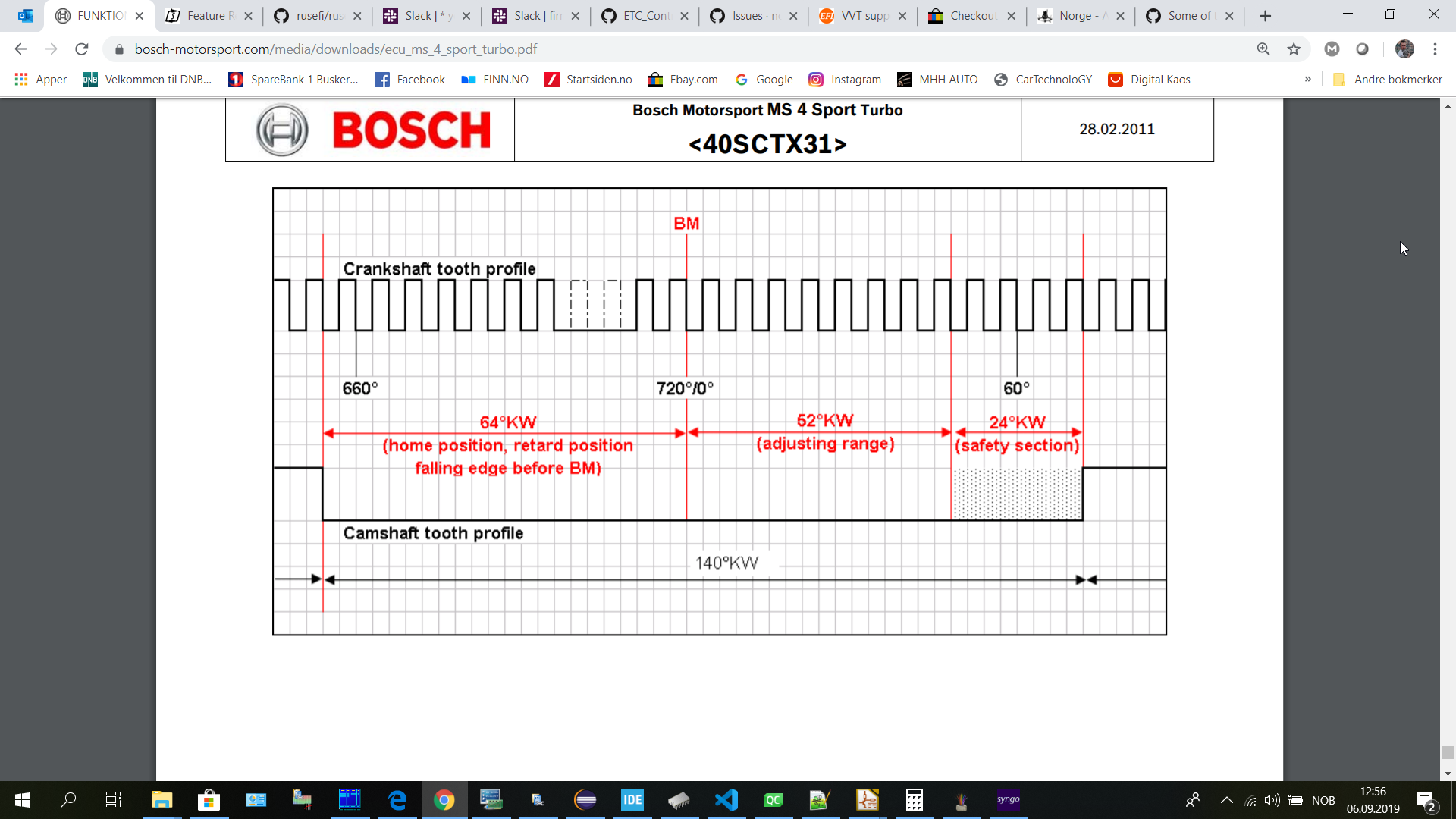Open the volume control in system tray
This screenshot has width=1456, height=819.
[1272, 800]
